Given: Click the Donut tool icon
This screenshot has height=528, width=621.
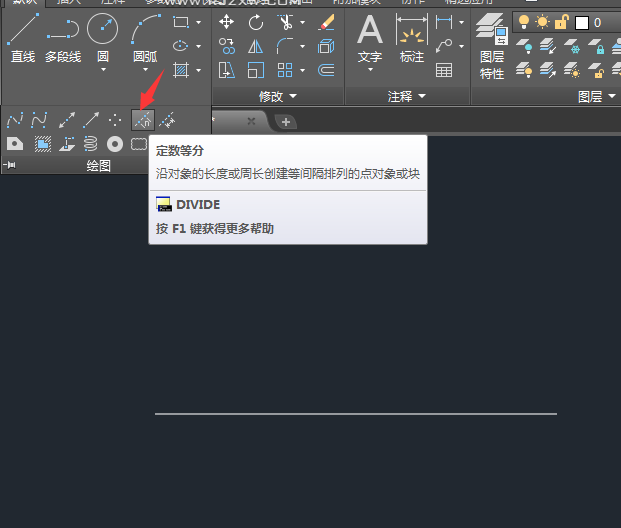Looking at the screenshot, I should tap(115, 144).
